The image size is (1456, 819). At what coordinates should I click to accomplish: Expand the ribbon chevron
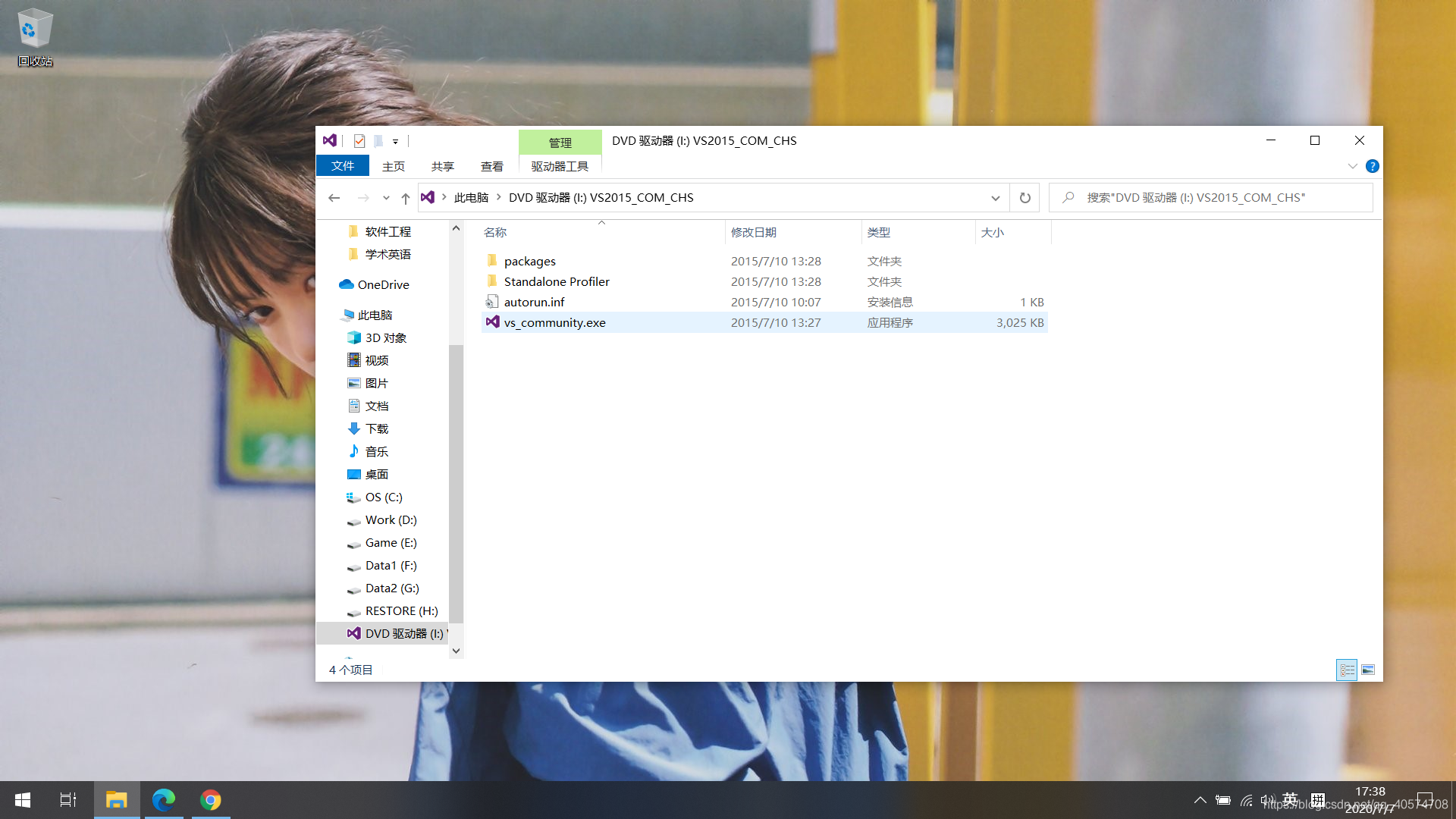pyautogui.click(x=1352, y=166)
